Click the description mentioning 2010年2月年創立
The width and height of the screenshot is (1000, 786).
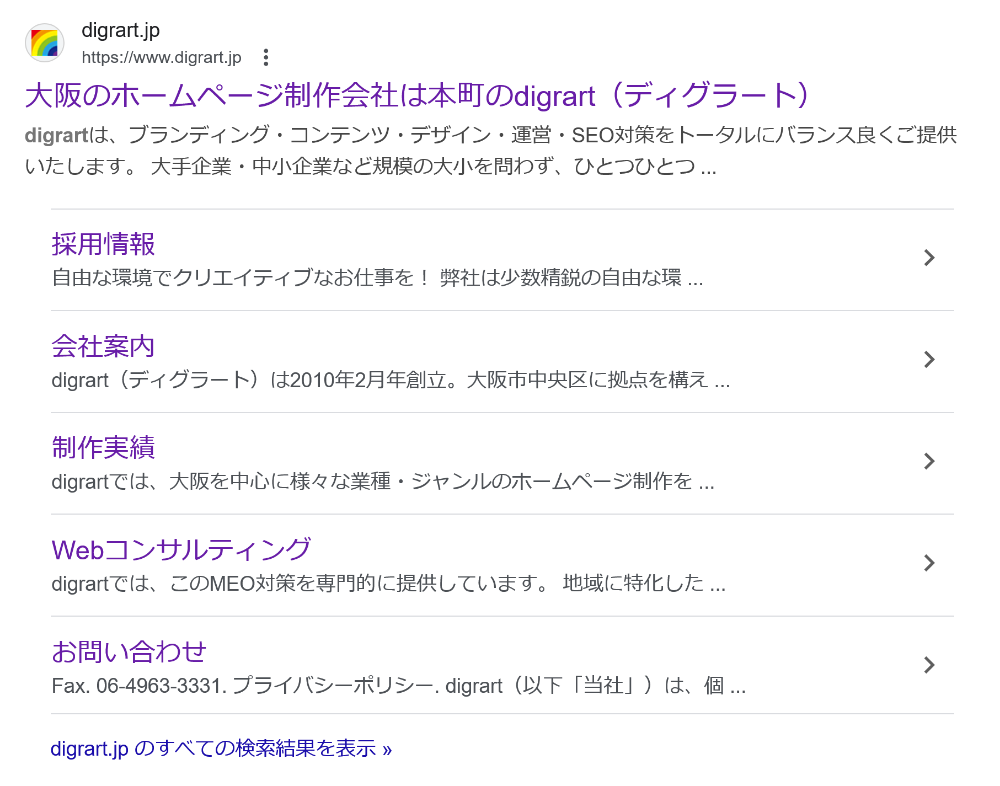[390, 381]
